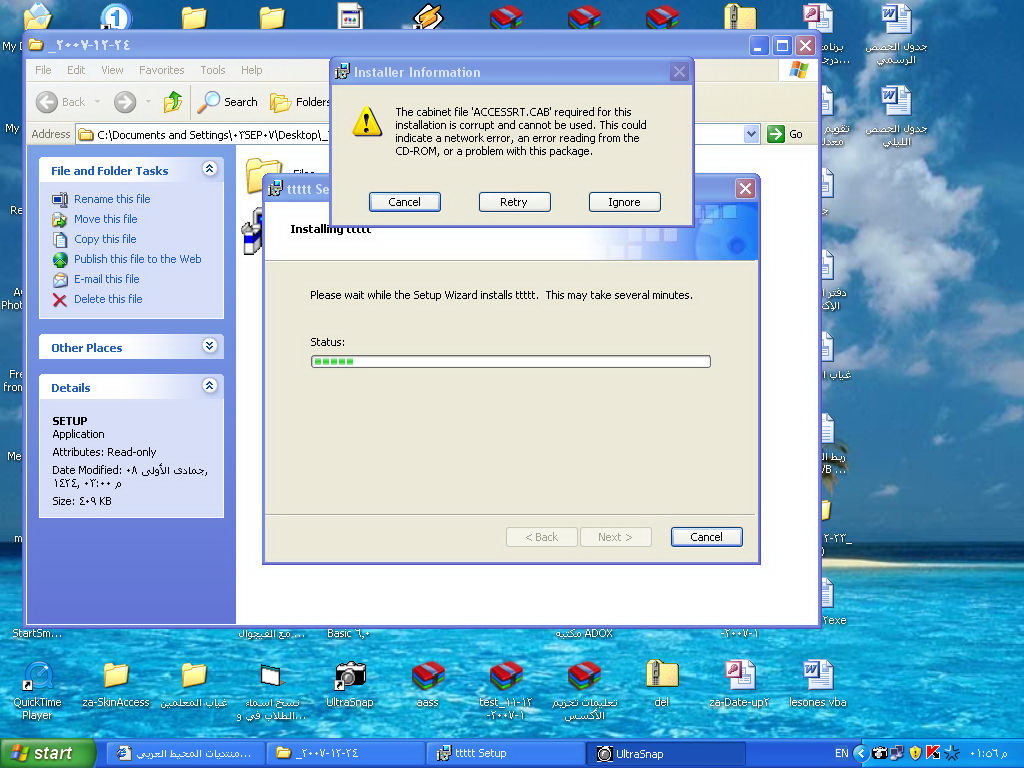The width and height of the screenshot is (1024, 768).
Task: Toggle the Folders toolbar button
Action: tap(300, 102)
